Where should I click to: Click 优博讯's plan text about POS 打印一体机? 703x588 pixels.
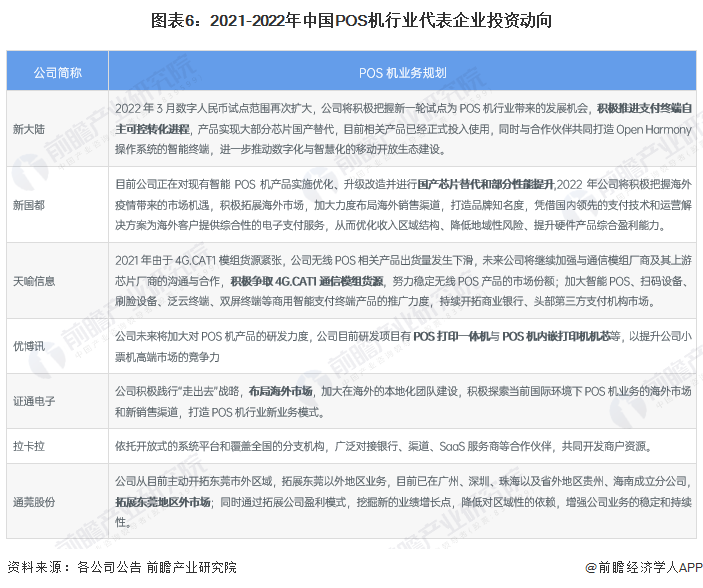coord(403,346)
